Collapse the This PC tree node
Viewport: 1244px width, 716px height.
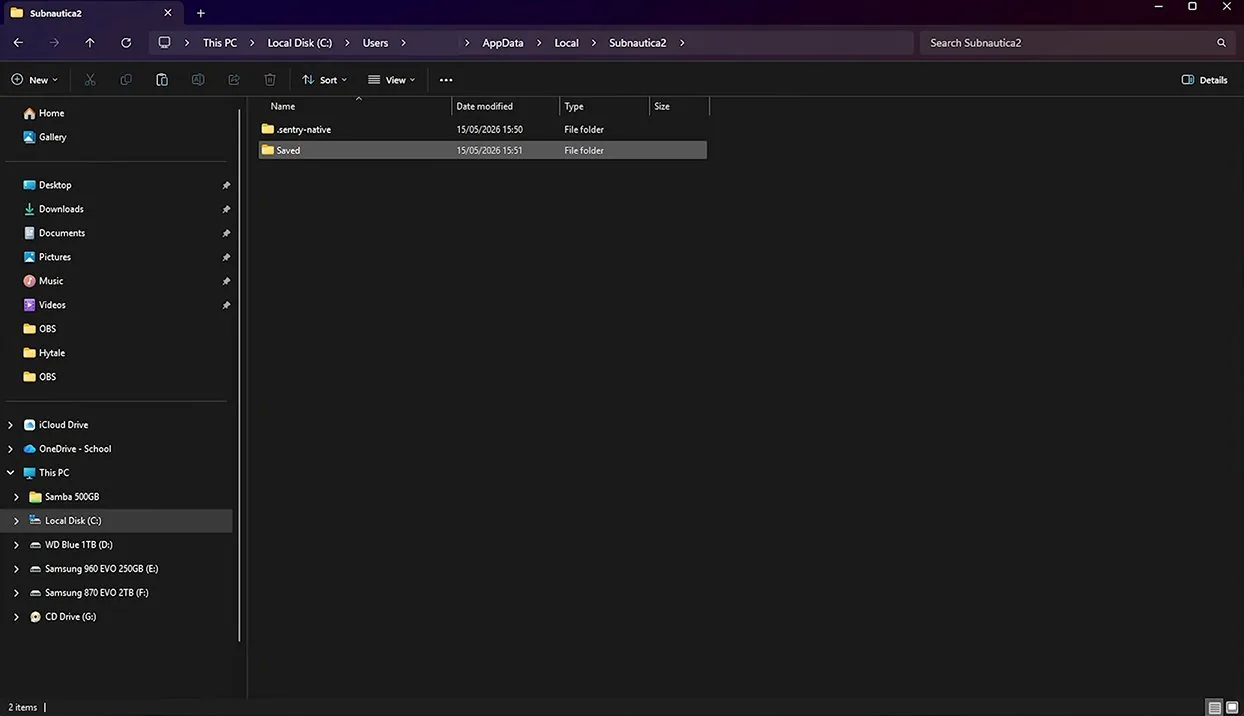[11, 473]
